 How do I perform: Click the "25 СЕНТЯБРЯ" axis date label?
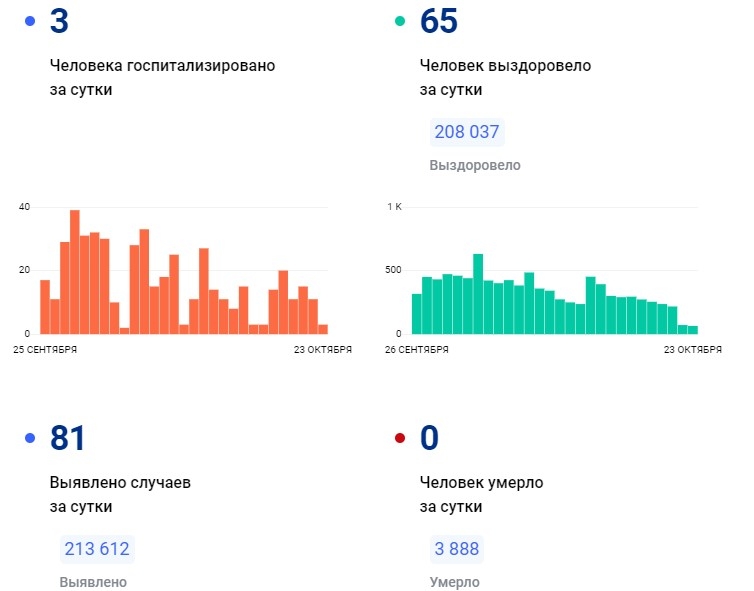[x=45, y=350]
